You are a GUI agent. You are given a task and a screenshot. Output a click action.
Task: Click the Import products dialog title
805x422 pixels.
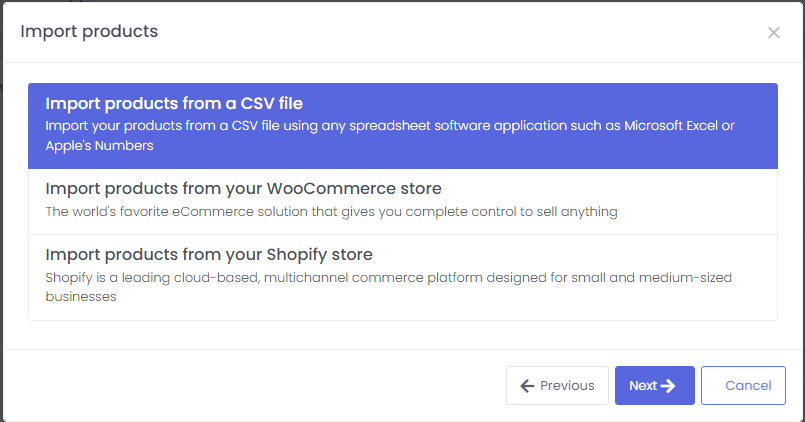[89, 31]
